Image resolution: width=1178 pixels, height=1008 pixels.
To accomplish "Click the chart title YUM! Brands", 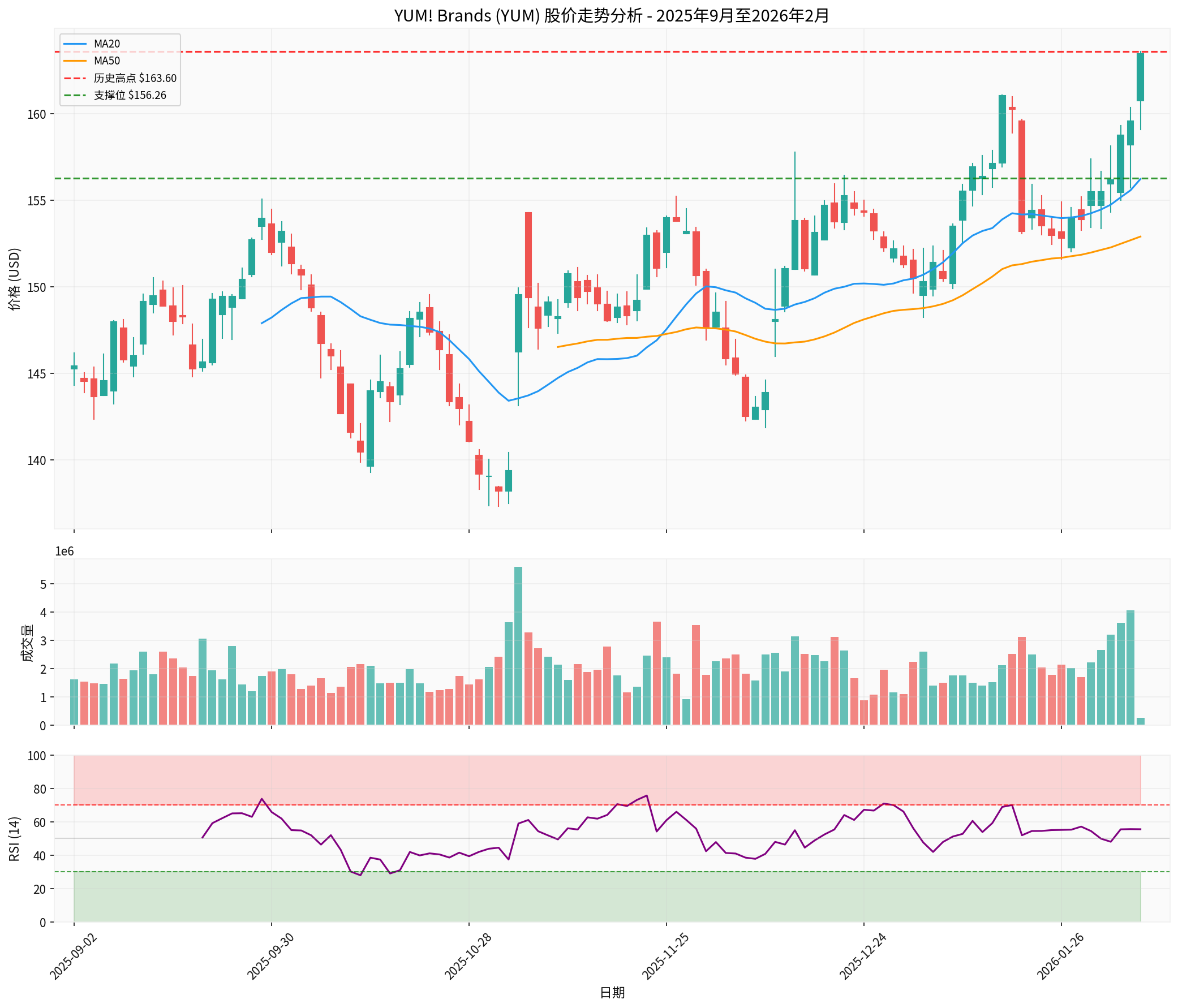I will point(611,15).
